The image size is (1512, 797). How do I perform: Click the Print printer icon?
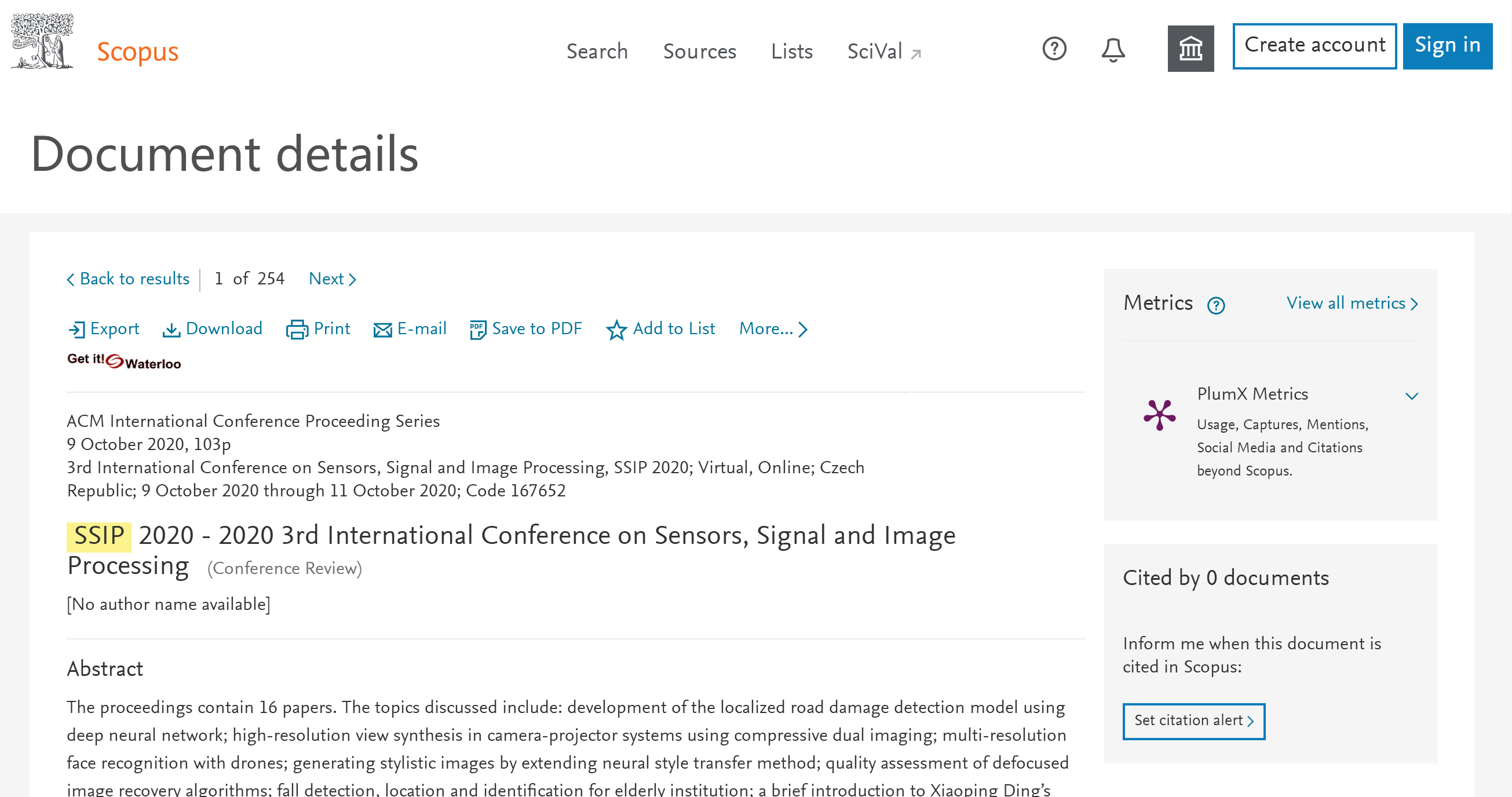297,330
